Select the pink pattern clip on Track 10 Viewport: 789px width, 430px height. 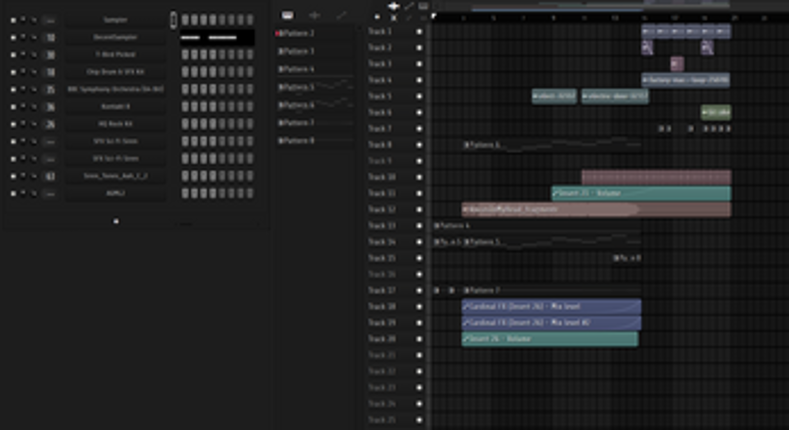click(656, 177)
